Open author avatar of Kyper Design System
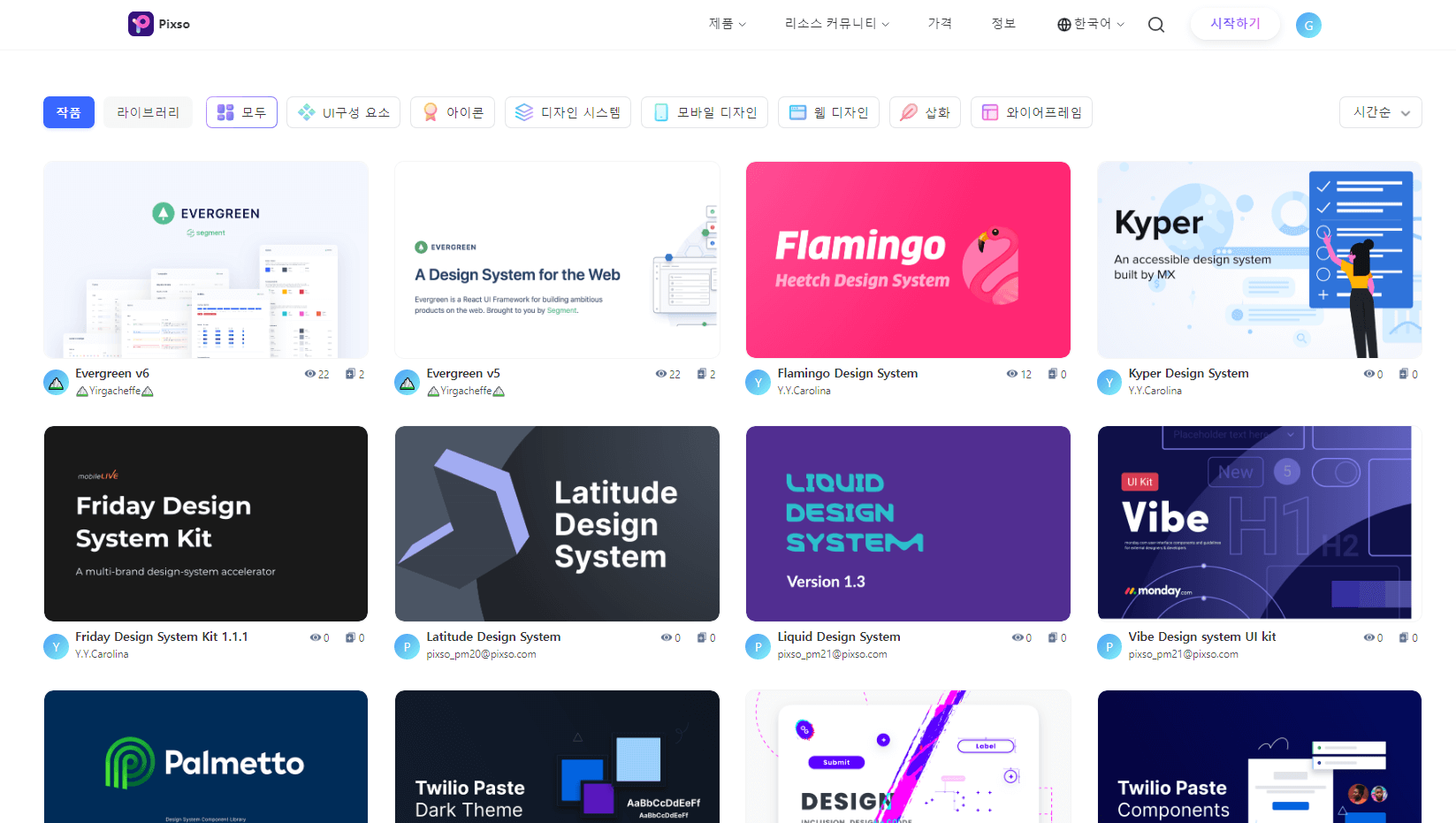 1109,382
